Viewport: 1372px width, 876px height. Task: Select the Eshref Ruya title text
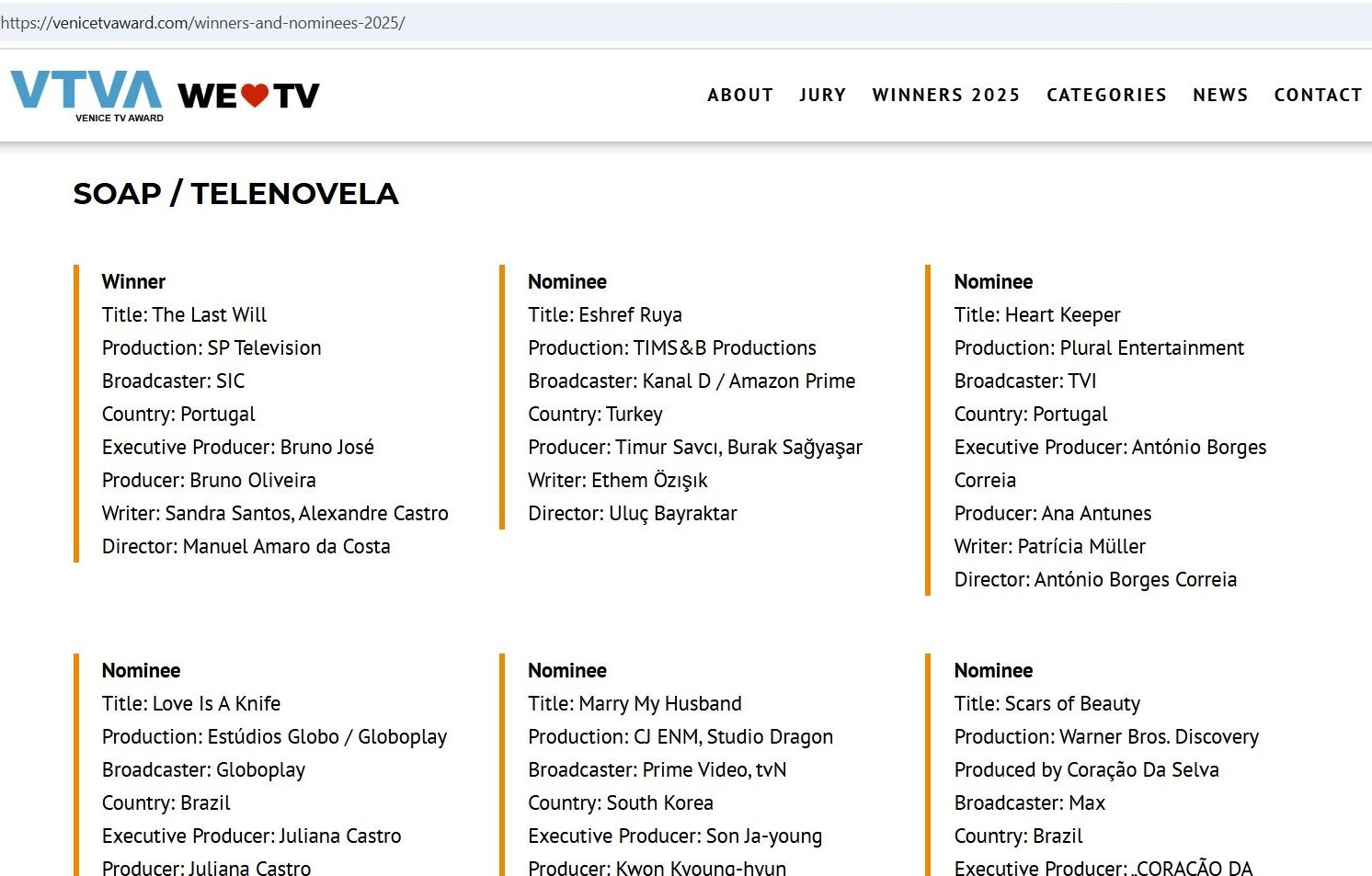[604, 315]
